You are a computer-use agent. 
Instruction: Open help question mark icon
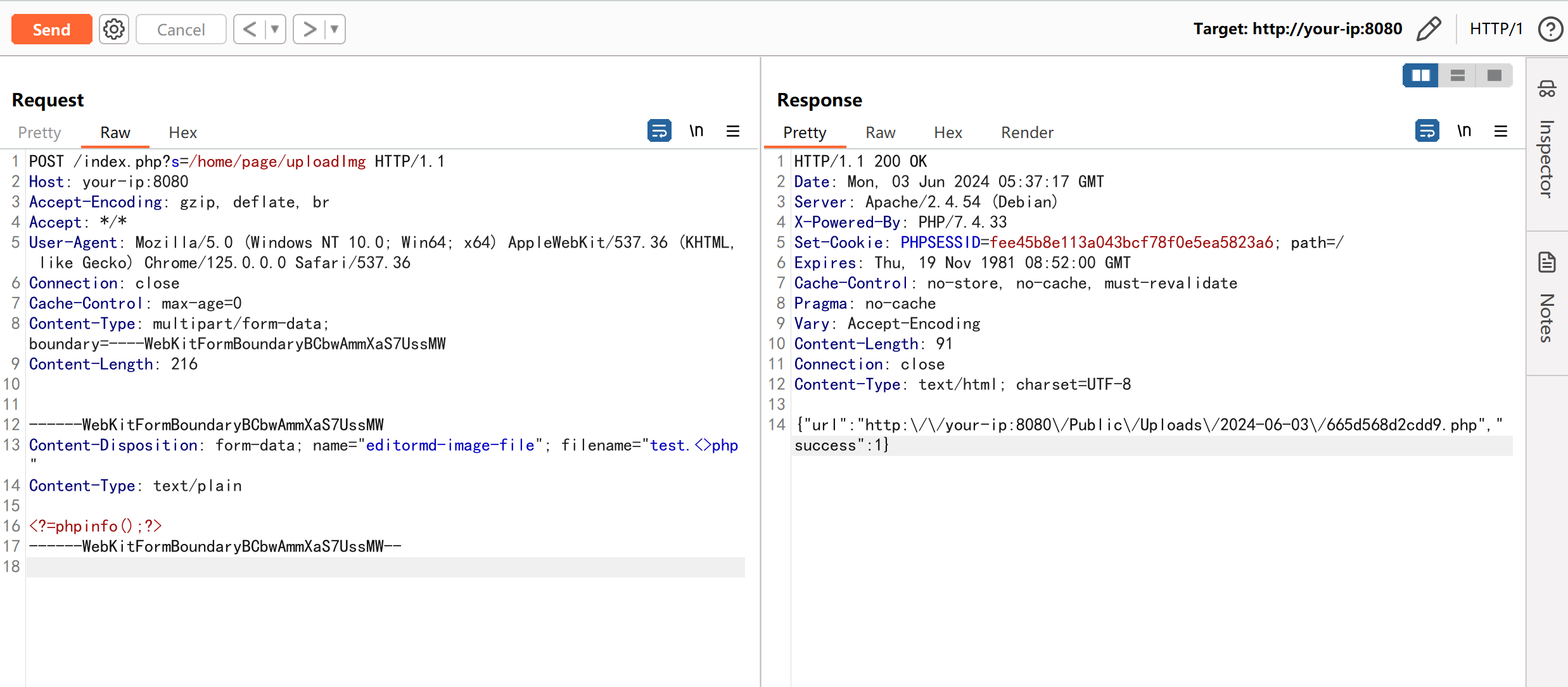coord(1550,29)
